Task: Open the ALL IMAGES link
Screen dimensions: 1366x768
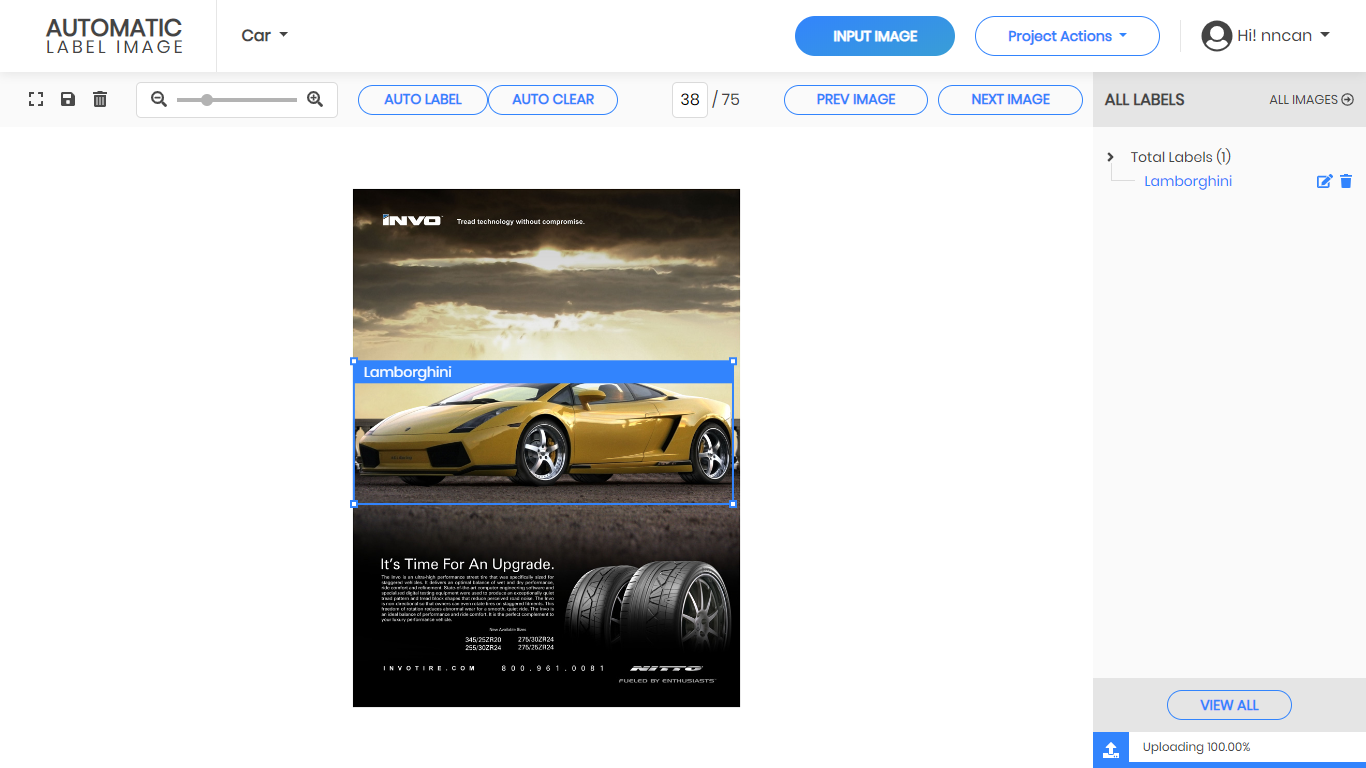Action: (x=1311, y=100)
